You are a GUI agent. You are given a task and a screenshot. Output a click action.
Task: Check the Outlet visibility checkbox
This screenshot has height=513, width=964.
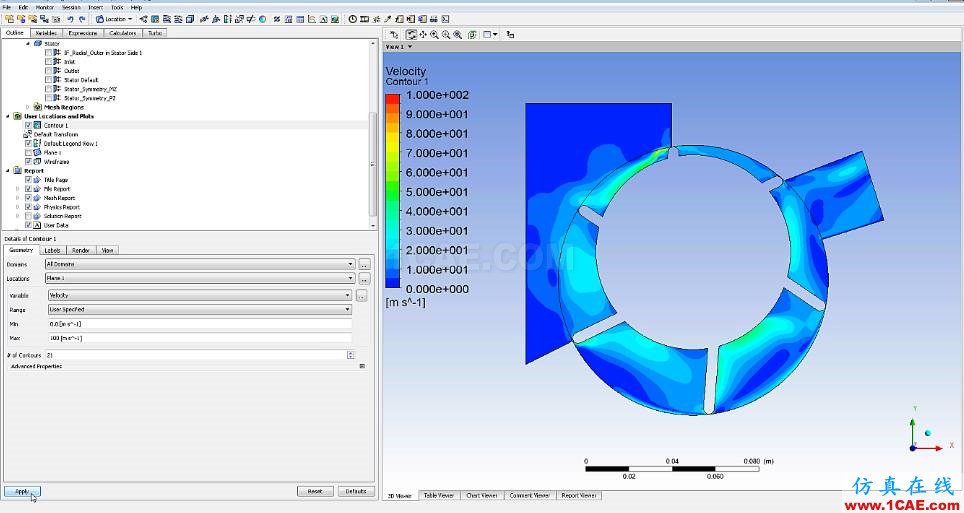(49, 71)
